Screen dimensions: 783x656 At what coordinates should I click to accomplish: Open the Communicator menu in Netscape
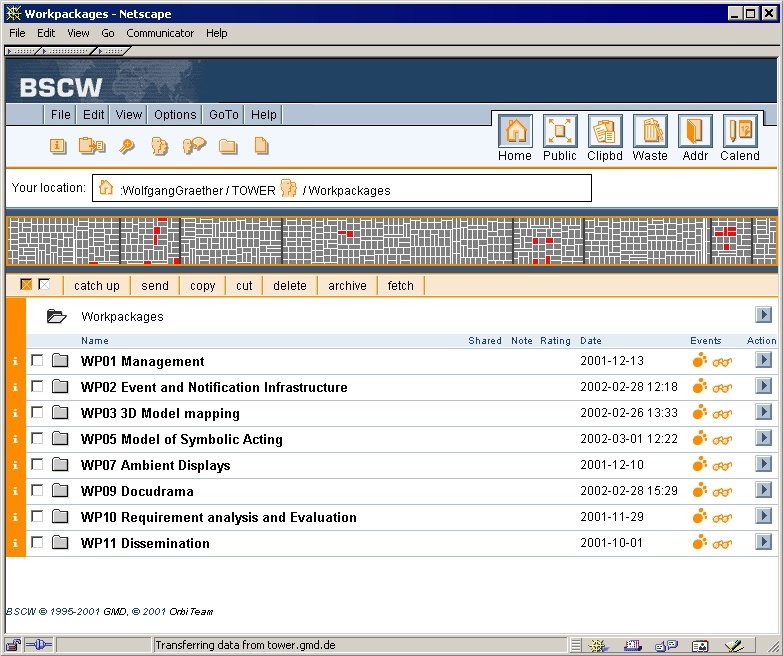(x=160, y=33)
